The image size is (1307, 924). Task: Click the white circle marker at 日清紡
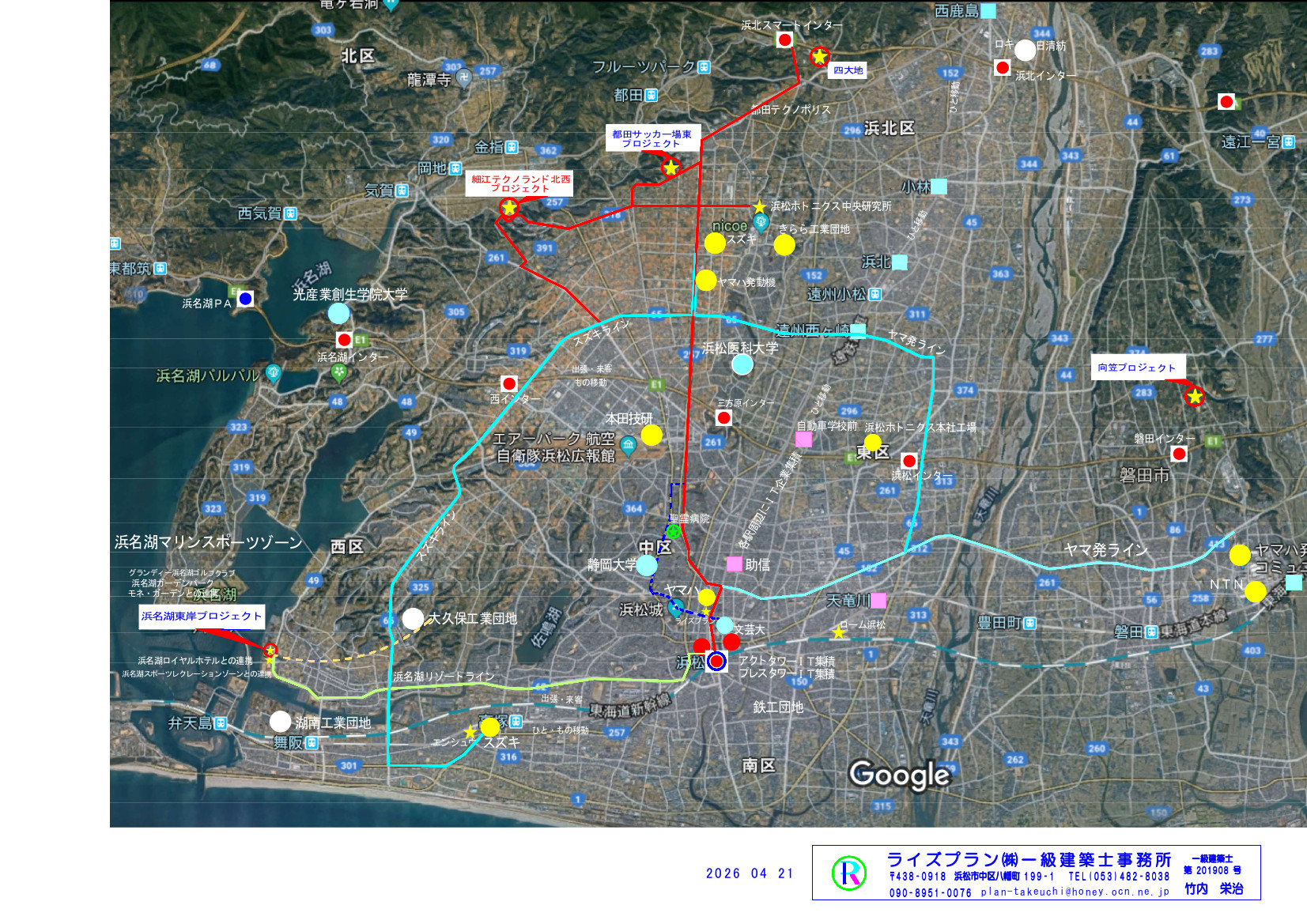coord(1025,50)
